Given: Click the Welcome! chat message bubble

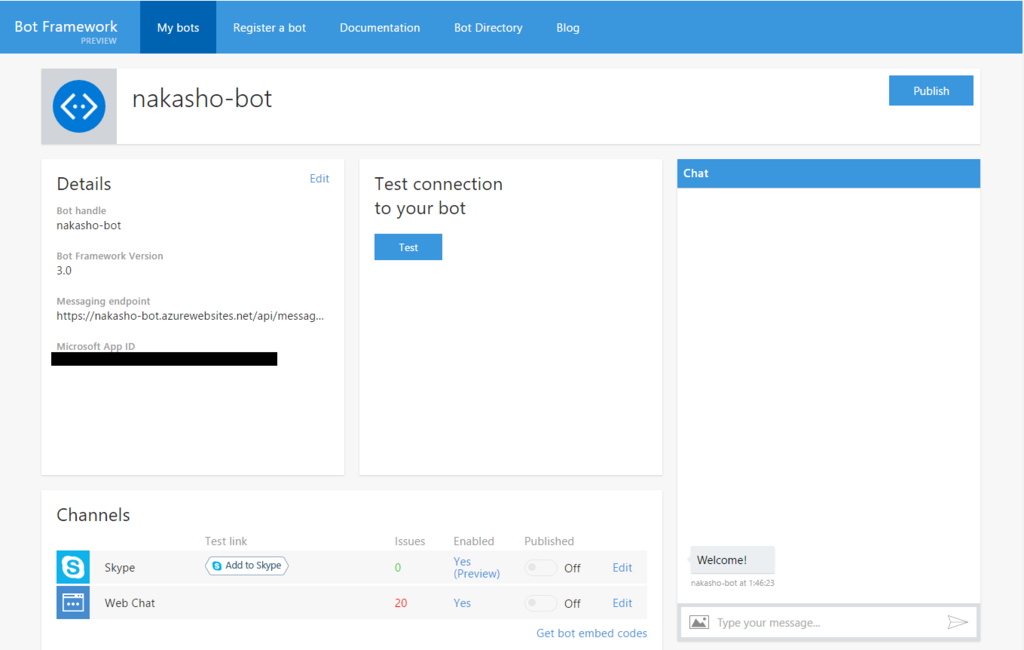Looking at the screenshot, I should pyautogui.click(x=732, y=560).
